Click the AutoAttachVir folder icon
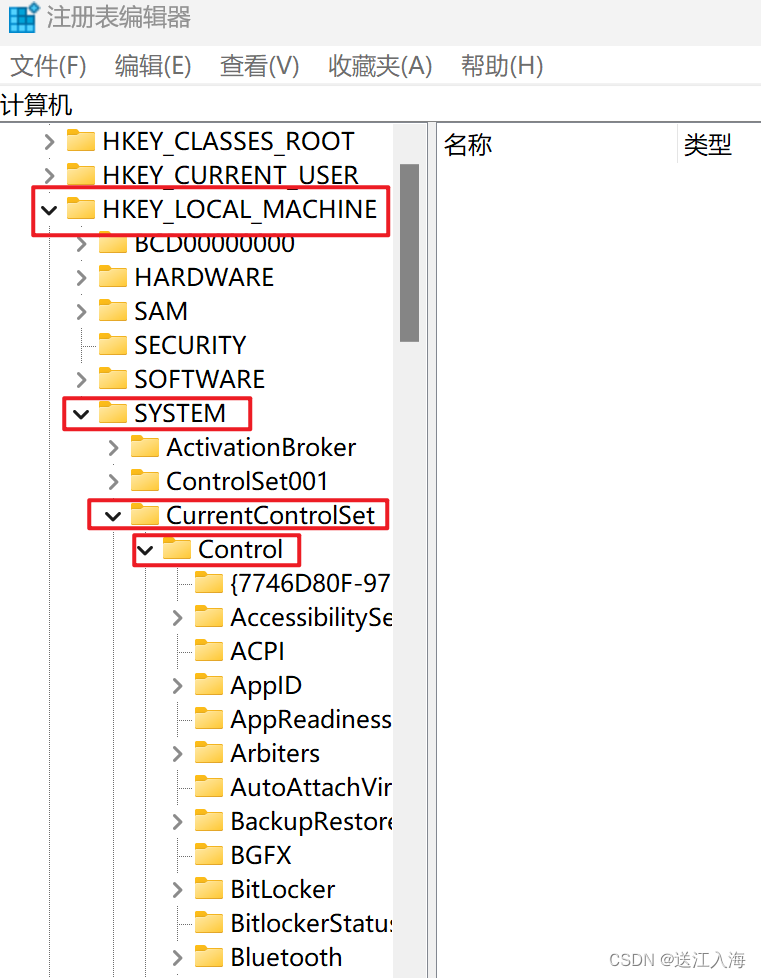Screen dimensions: 761x978 (209, 787)
